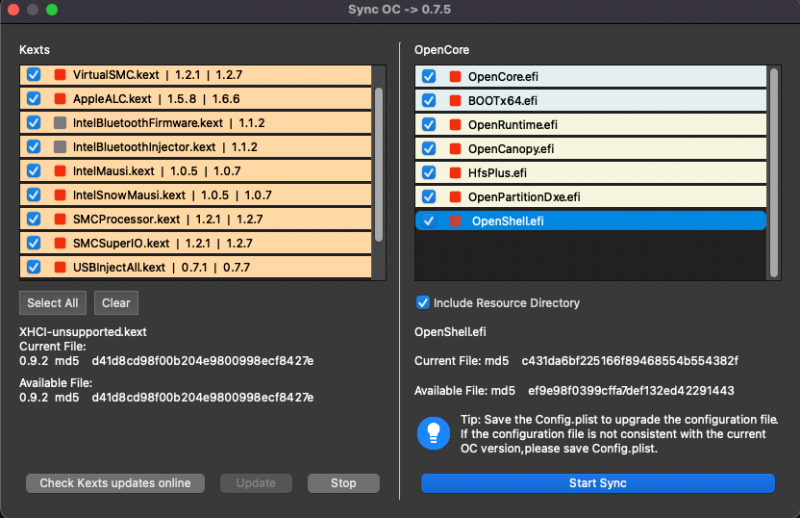Select IntelSnowMausi.kext row text

point(172,195)
